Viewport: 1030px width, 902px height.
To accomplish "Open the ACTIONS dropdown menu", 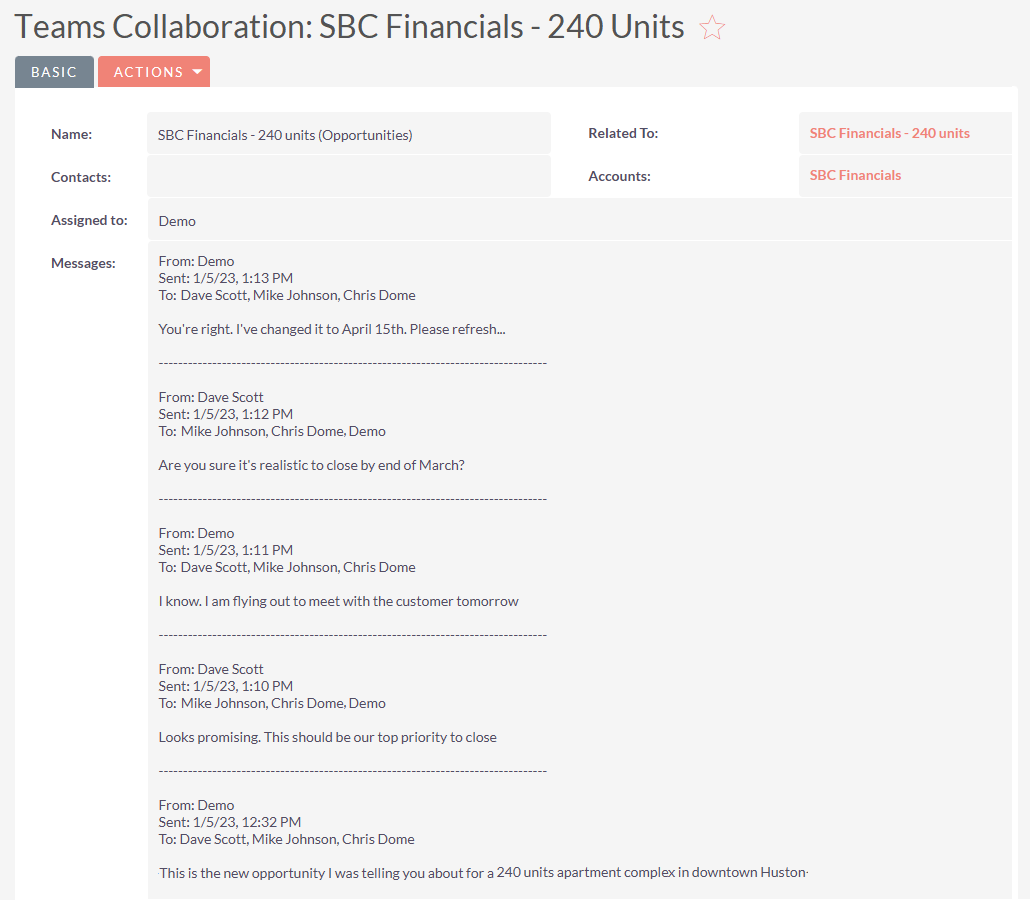I will (x=154, y=72).
